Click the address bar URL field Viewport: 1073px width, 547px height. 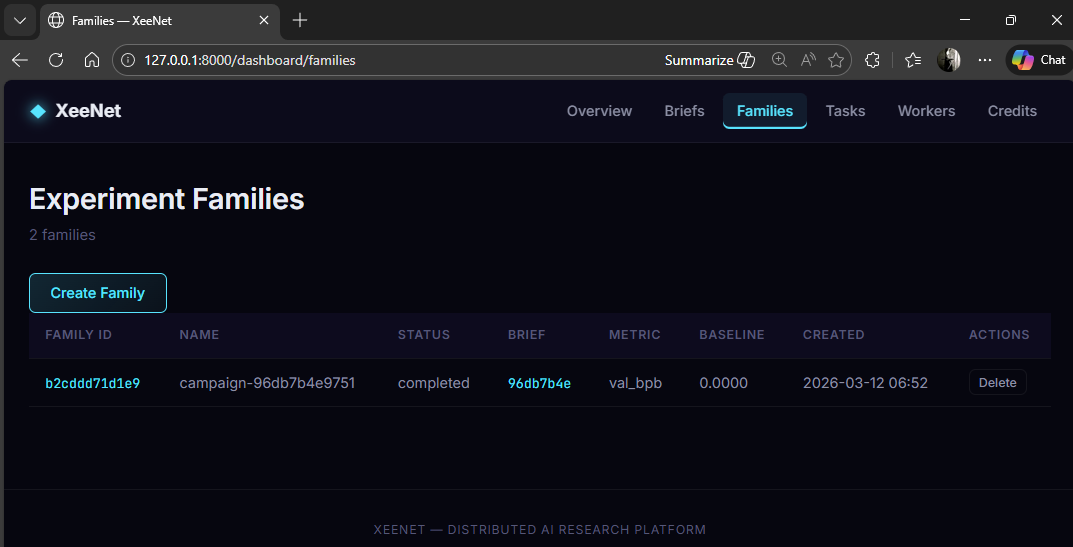(400, 60)
